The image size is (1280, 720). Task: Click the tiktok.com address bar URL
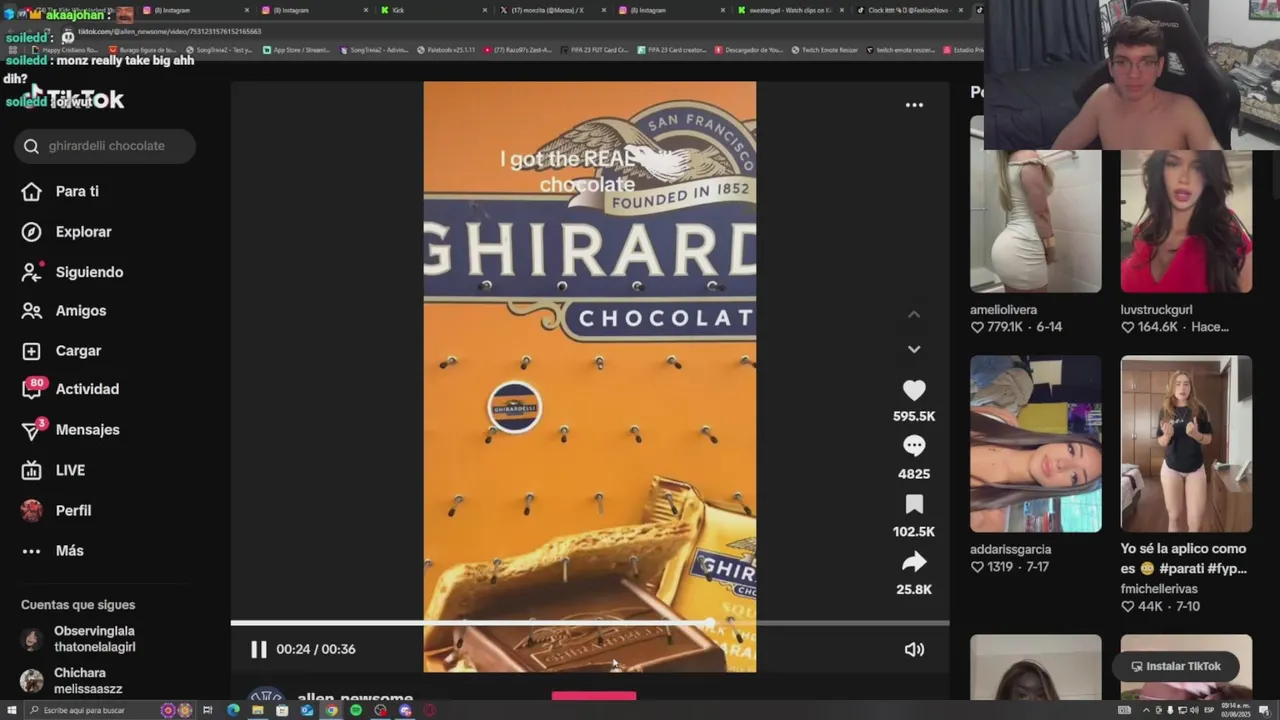pyautogui.click(x=170, y=31)
